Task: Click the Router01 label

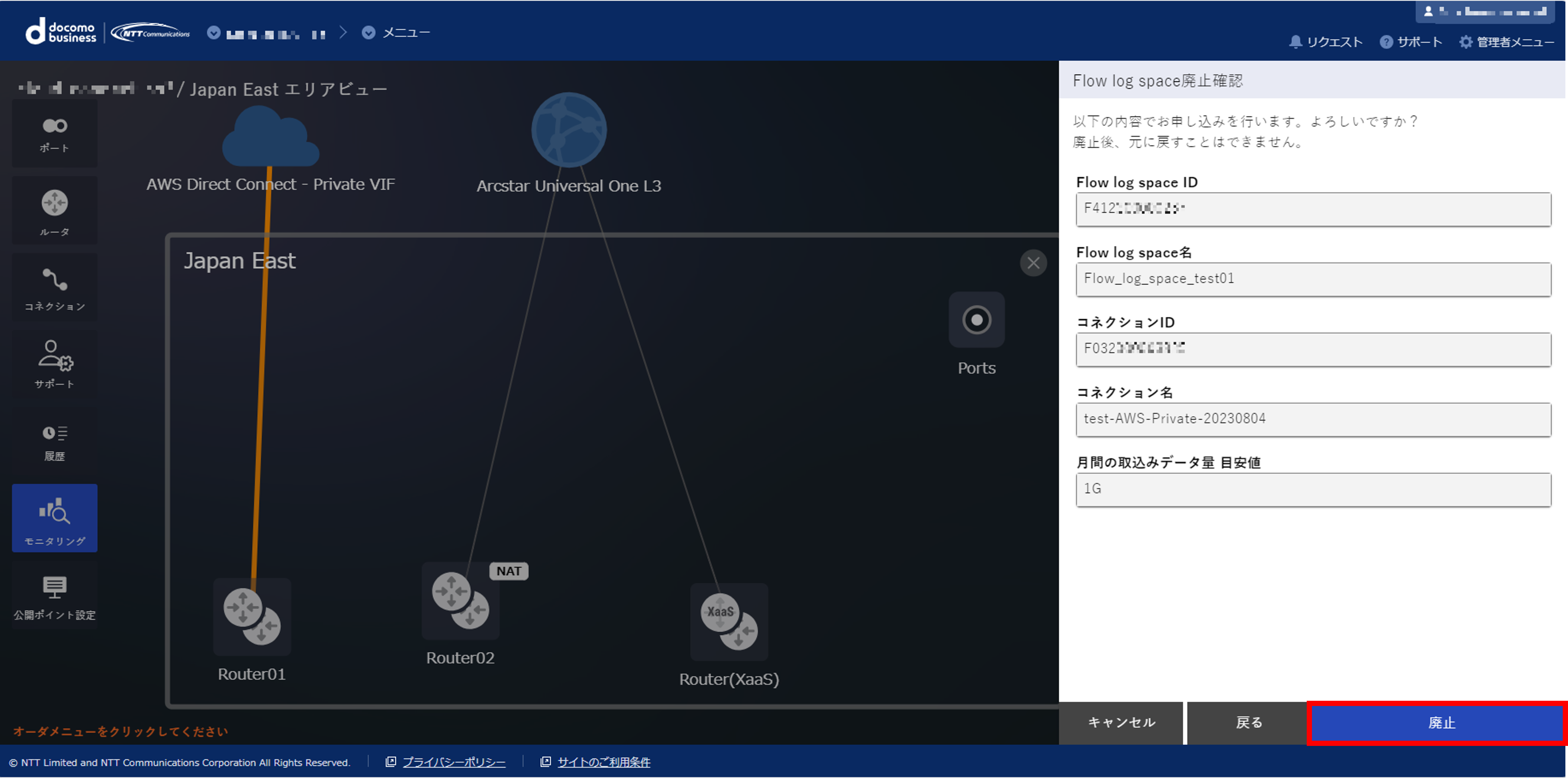Action: pos(252,674)
